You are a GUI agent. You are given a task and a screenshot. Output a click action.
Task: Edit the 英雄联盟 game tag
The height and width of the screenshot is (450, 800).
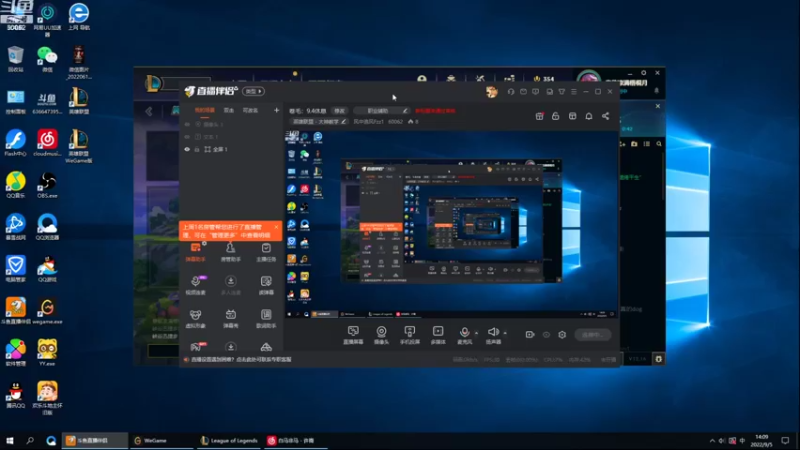pyautogui.click(x=319, y=122)
